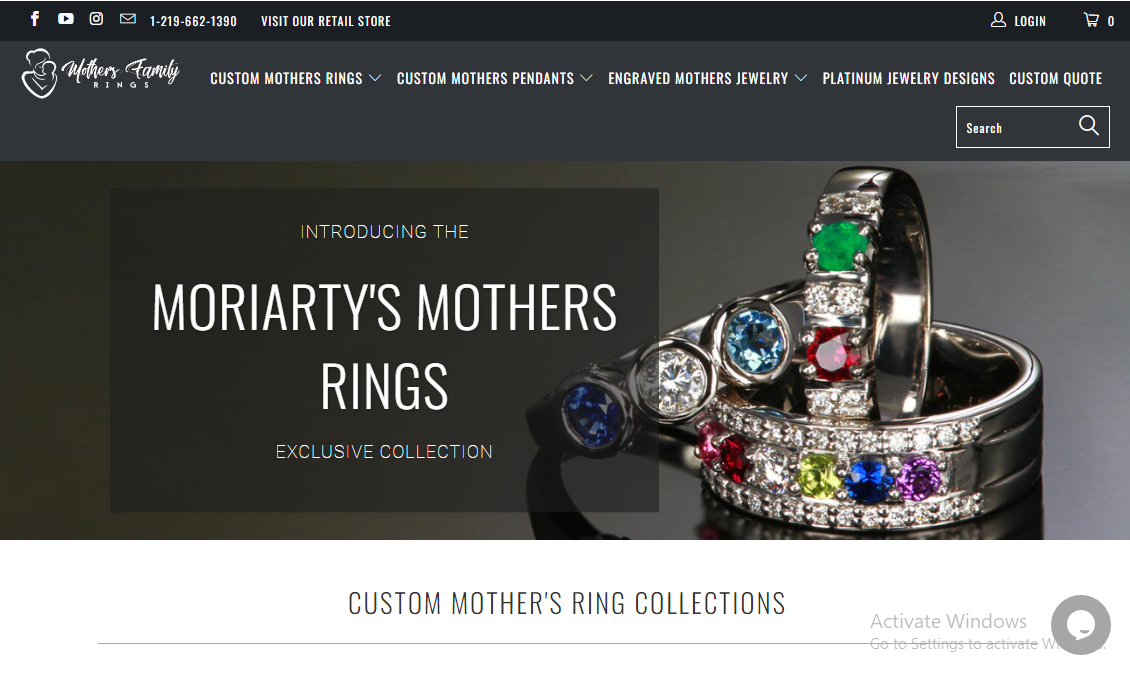Click the login user icon
The width and height of the screenshot is (1130, 674).
tap(998, 20)
